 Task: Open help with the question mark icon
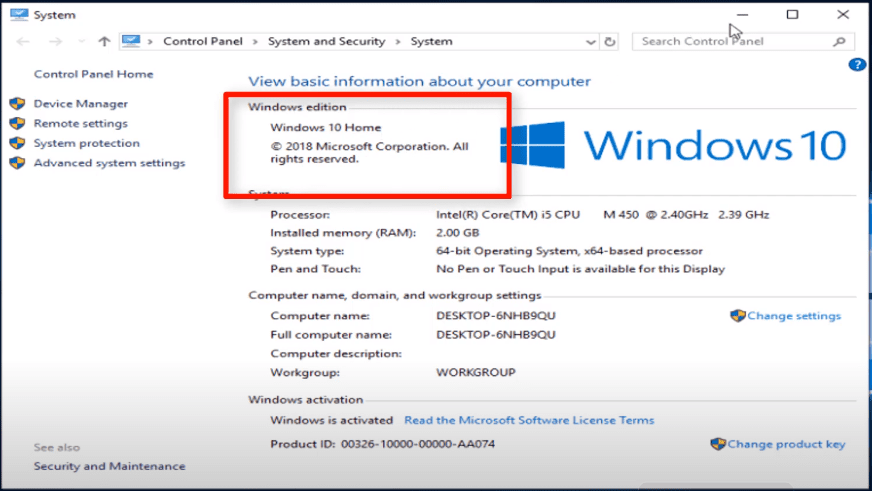(x=857, y=65)
